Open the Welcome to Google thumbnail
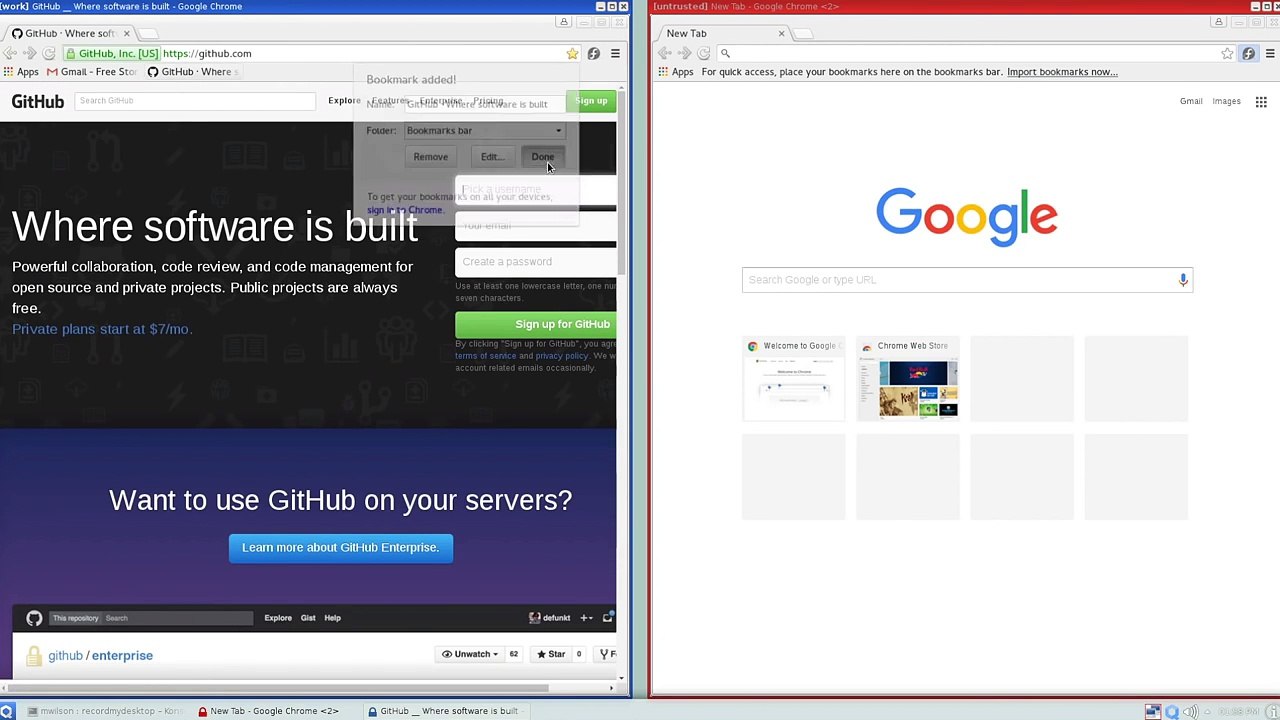 click(793, 378)
